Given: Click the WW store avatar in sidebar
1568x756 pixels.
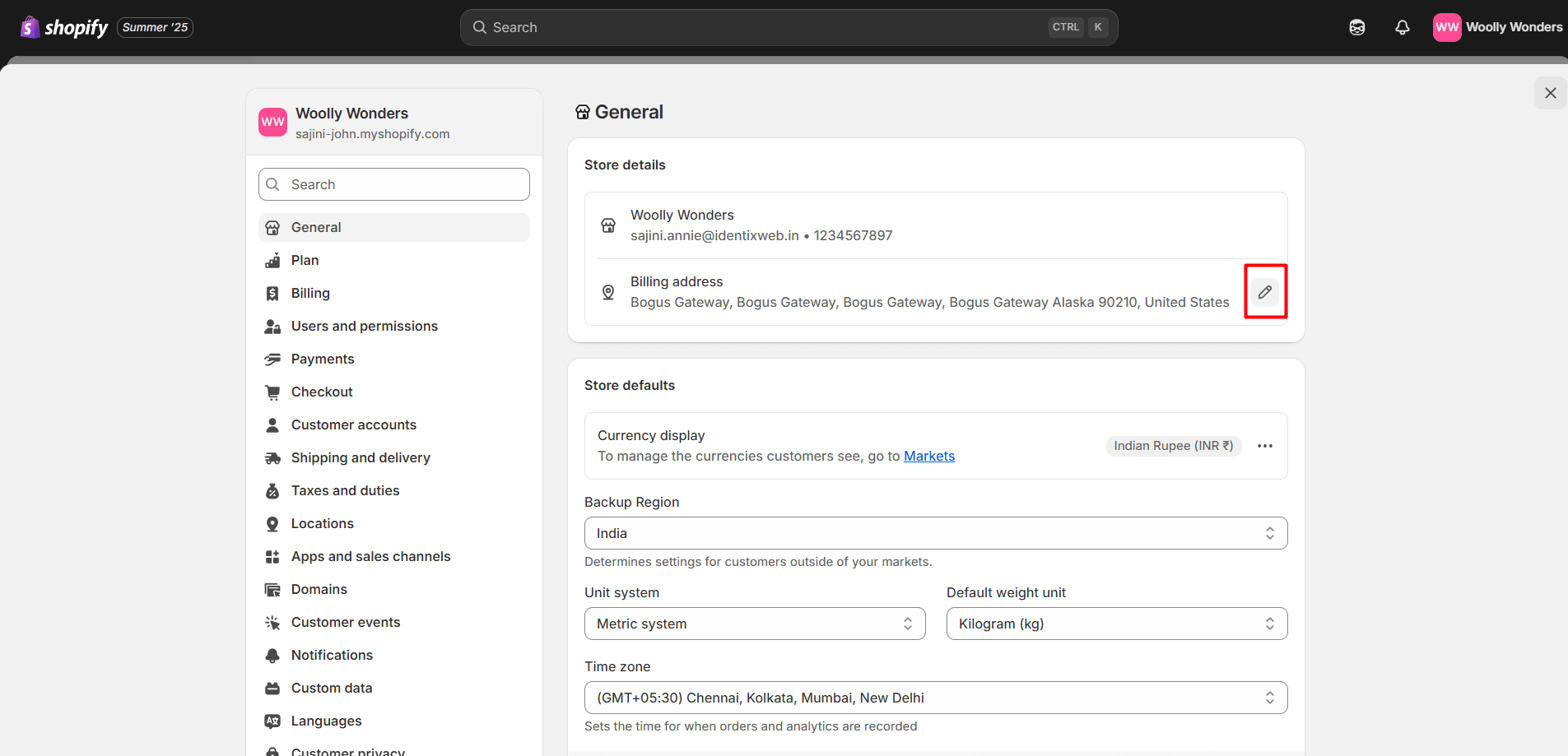Looking at the screenshot, I should click(x=272, y=122).
